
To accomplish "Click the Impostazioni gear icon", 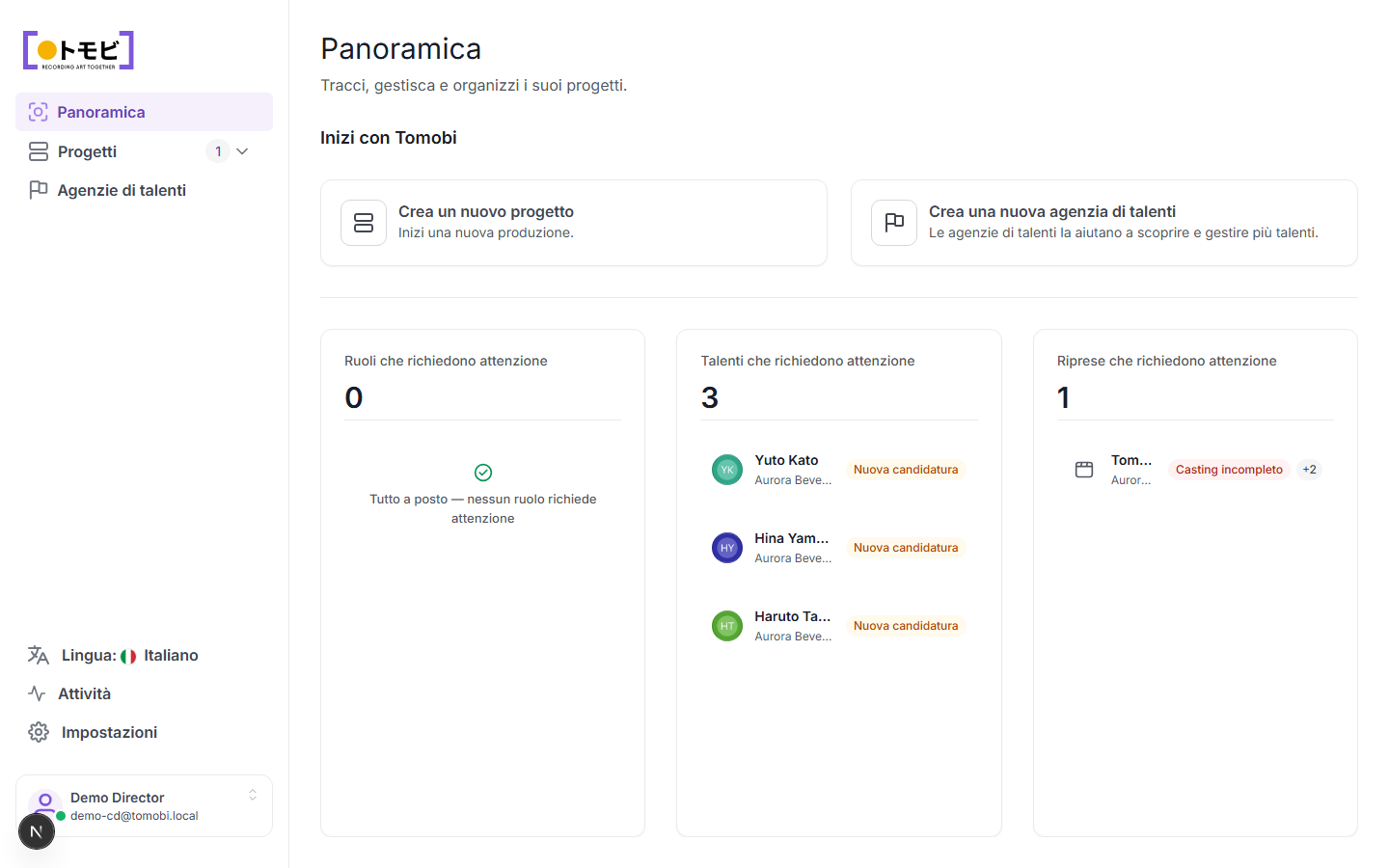I will 39,732.
